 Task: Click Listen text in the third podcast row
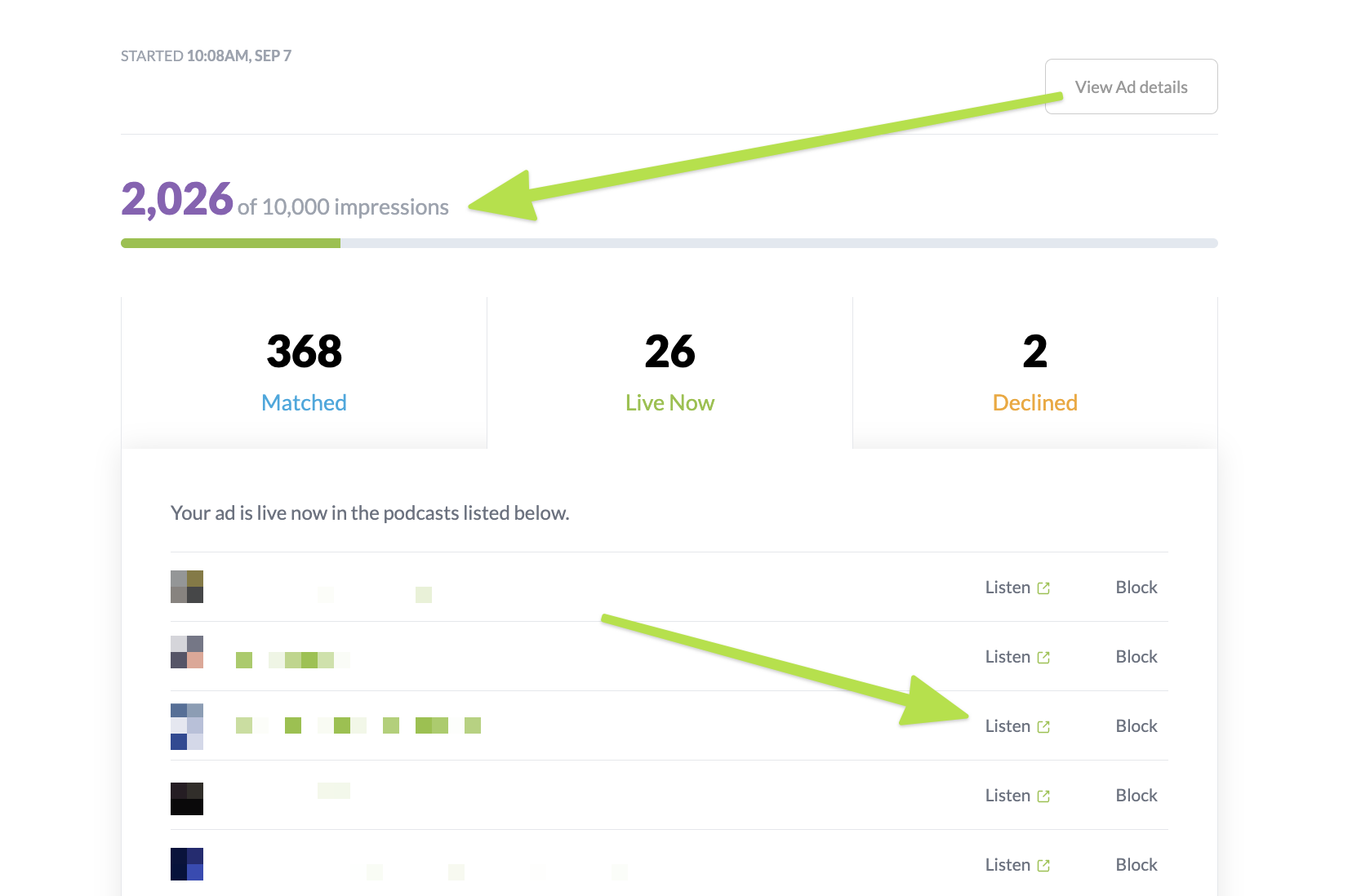[x=1007, y=726]
